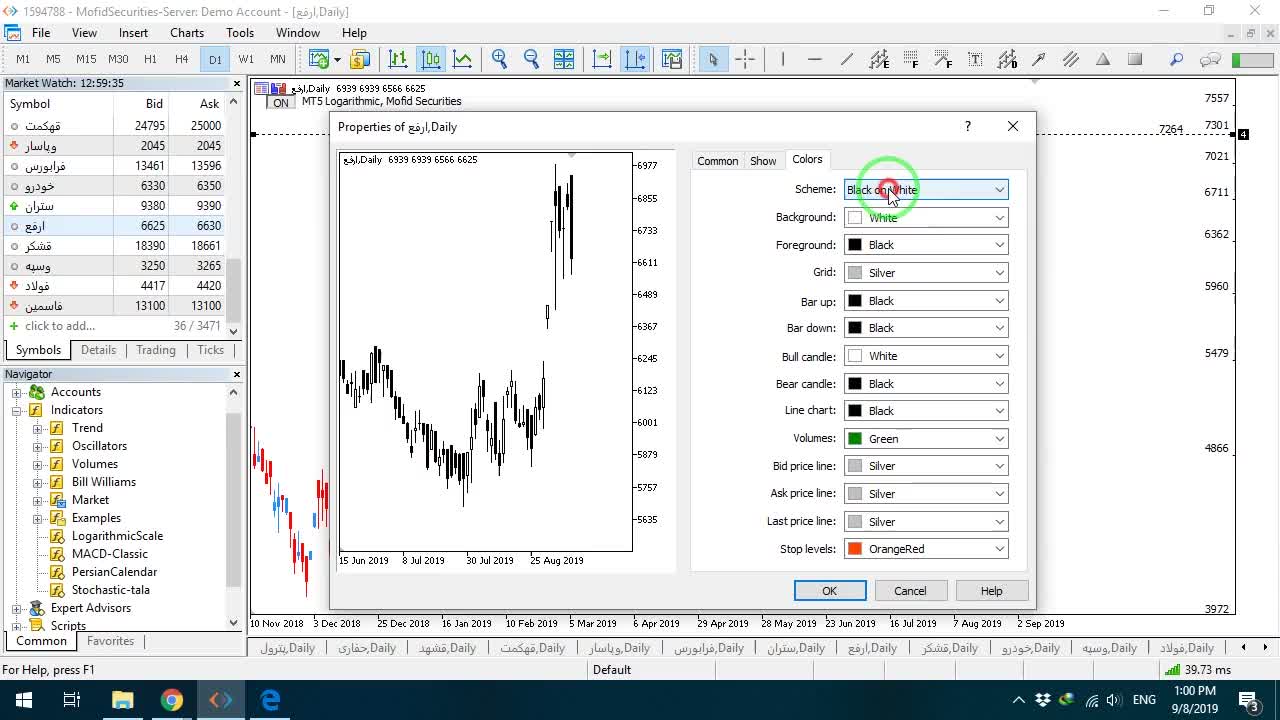Image resolution: width=1280 pixels, height=720 pixels.
Task: Click the Cancel button
Action: (x=910, y=591)
